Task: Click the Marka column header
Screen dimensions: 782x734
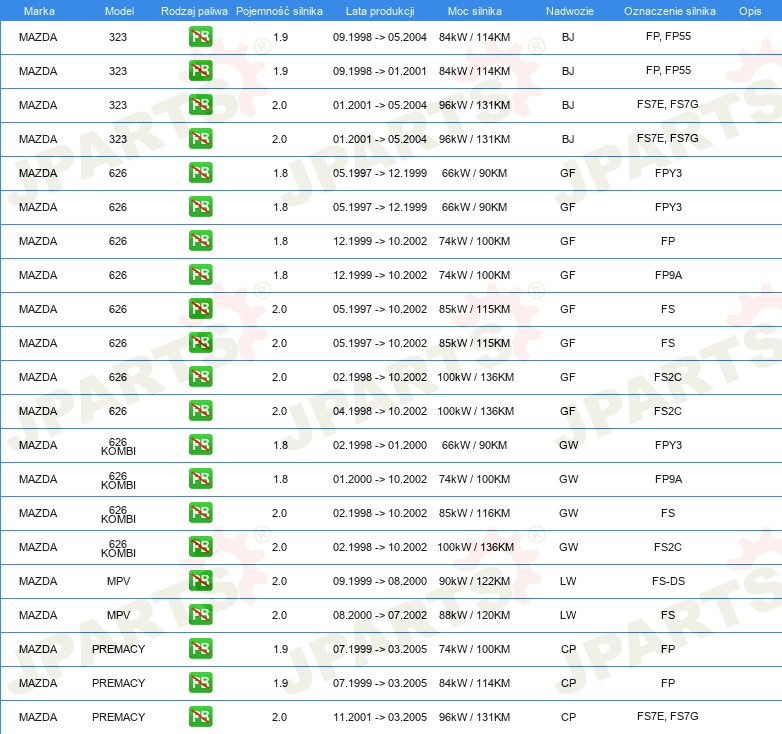Action: [x=39, y=11]
